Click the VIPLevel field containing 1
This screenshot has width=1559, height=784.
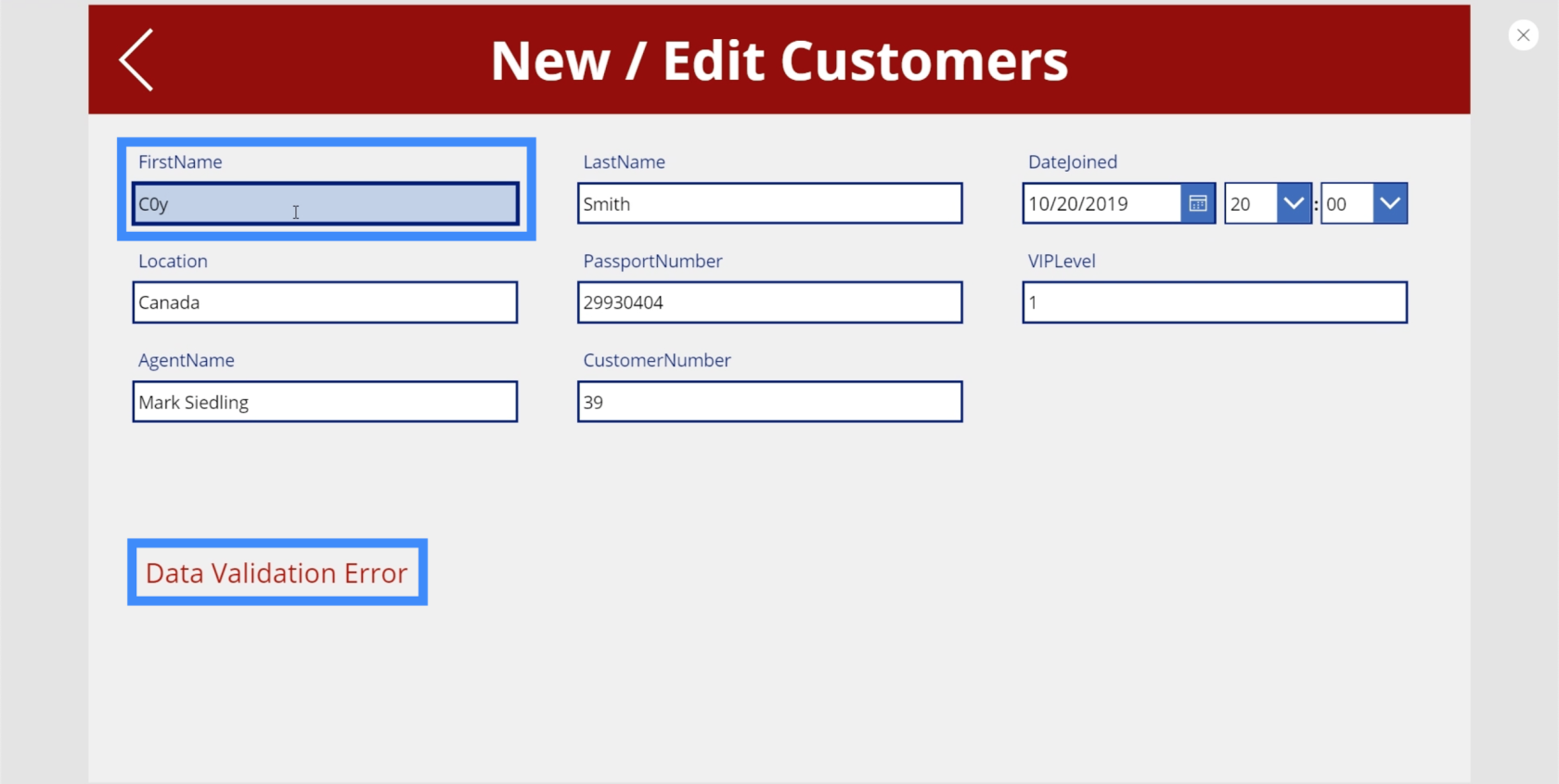tap(1215, 302)
